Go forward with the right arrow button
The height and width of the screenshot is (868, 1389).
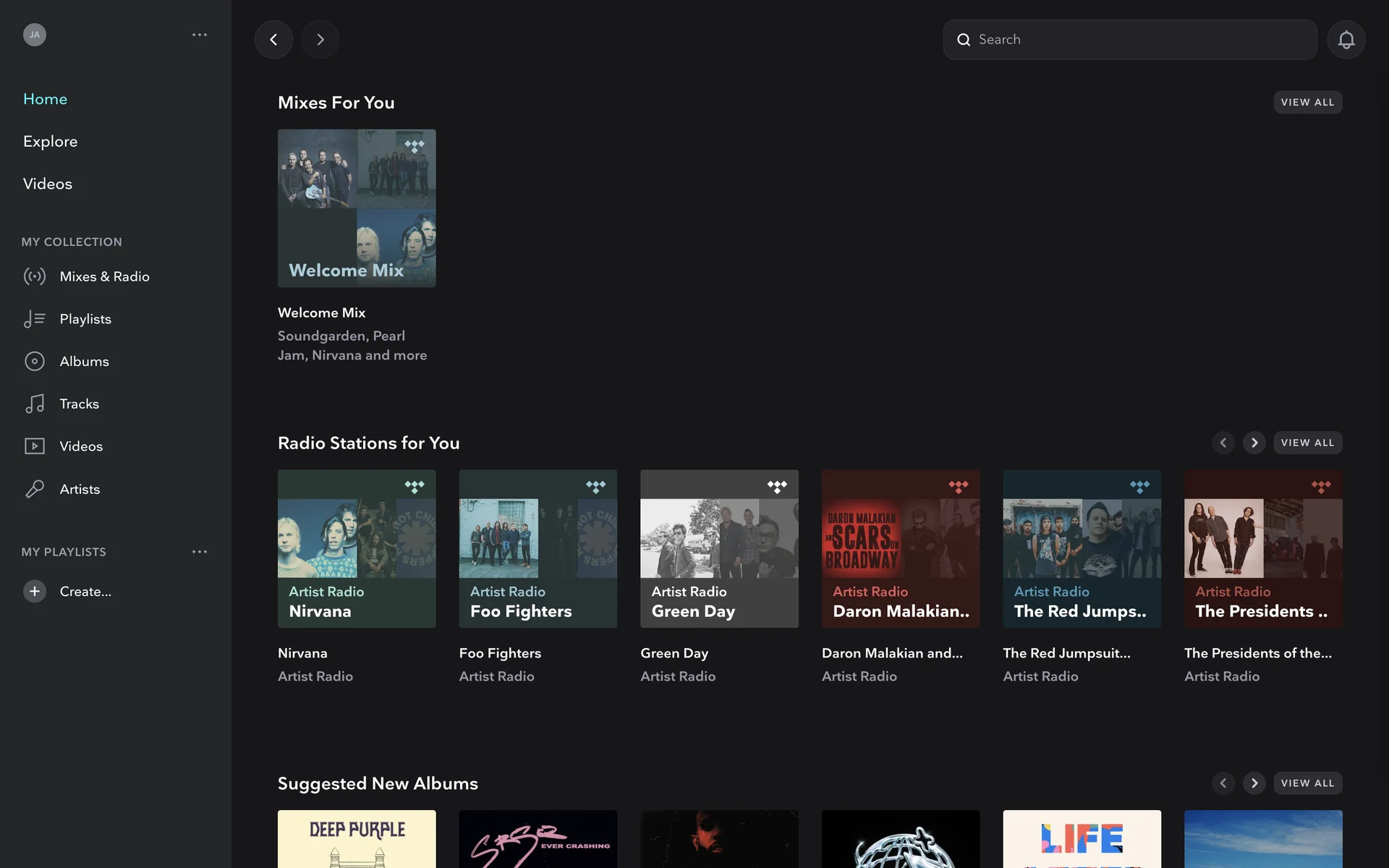coord(320,40)
